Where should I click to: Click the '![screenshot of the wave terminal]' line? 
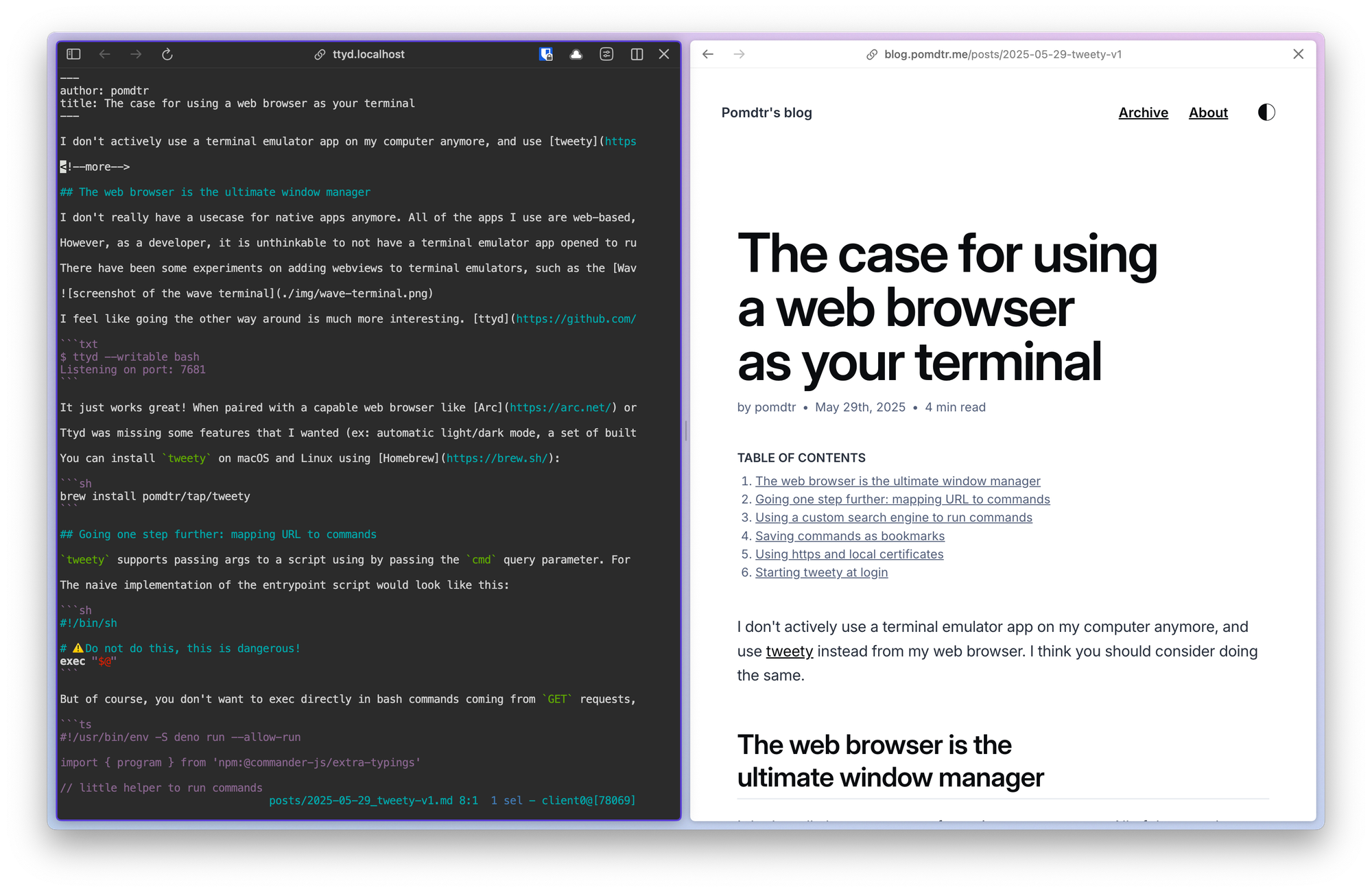(246, 294)
